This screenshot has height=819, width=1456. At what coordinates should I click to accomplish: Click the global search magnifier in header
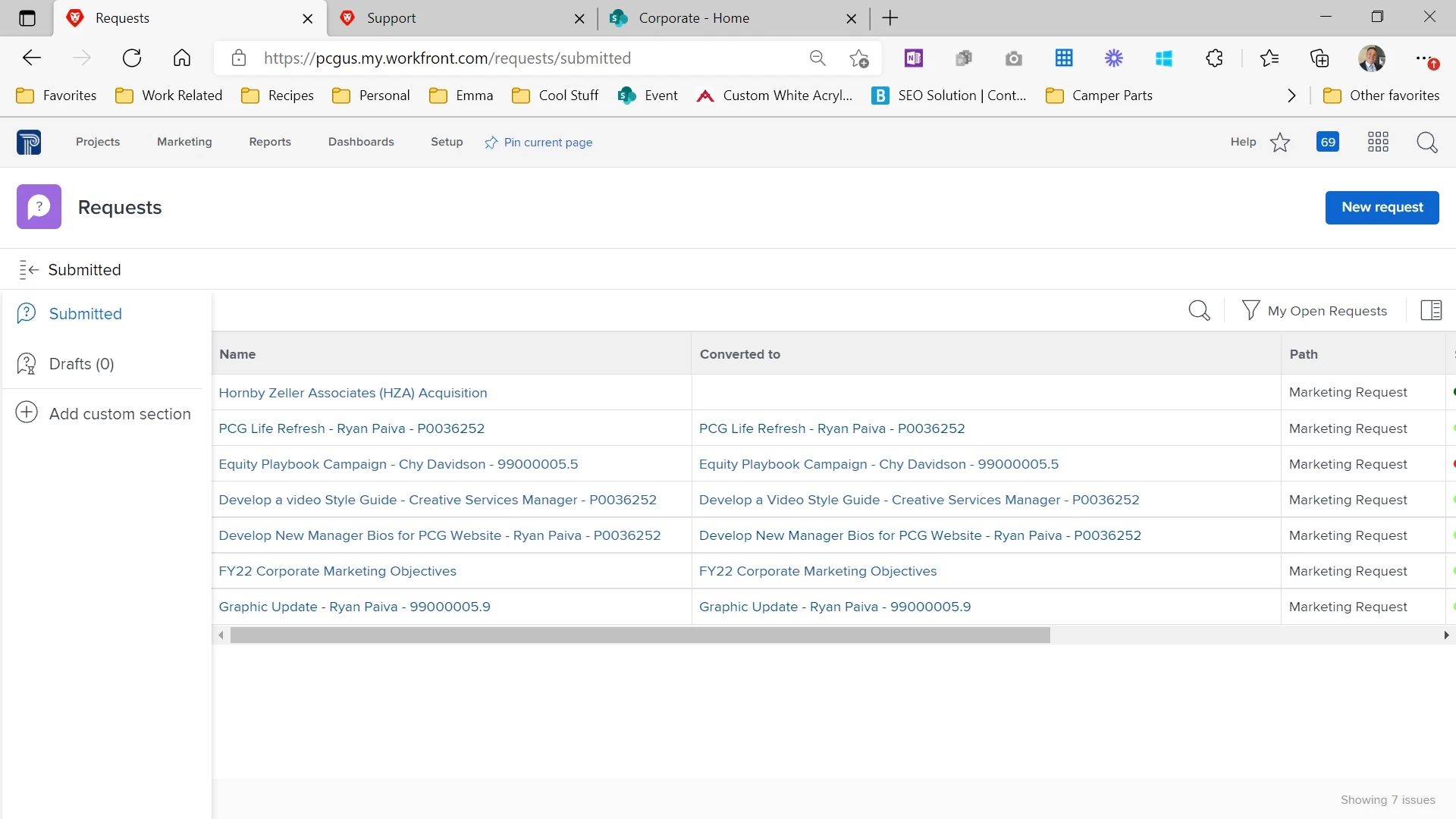tap(1426, 142)
